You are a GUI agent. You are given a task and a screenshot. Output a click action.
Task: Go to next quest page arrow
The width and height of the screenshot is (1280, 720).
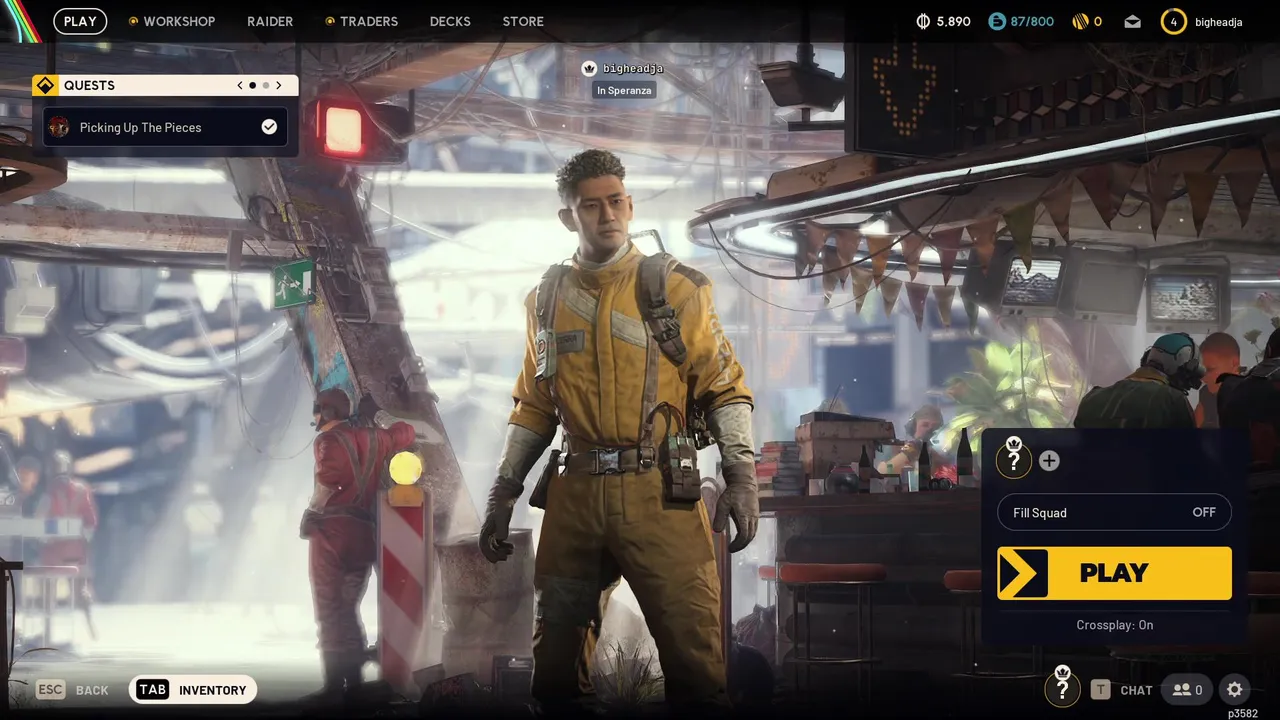[279, 85]
